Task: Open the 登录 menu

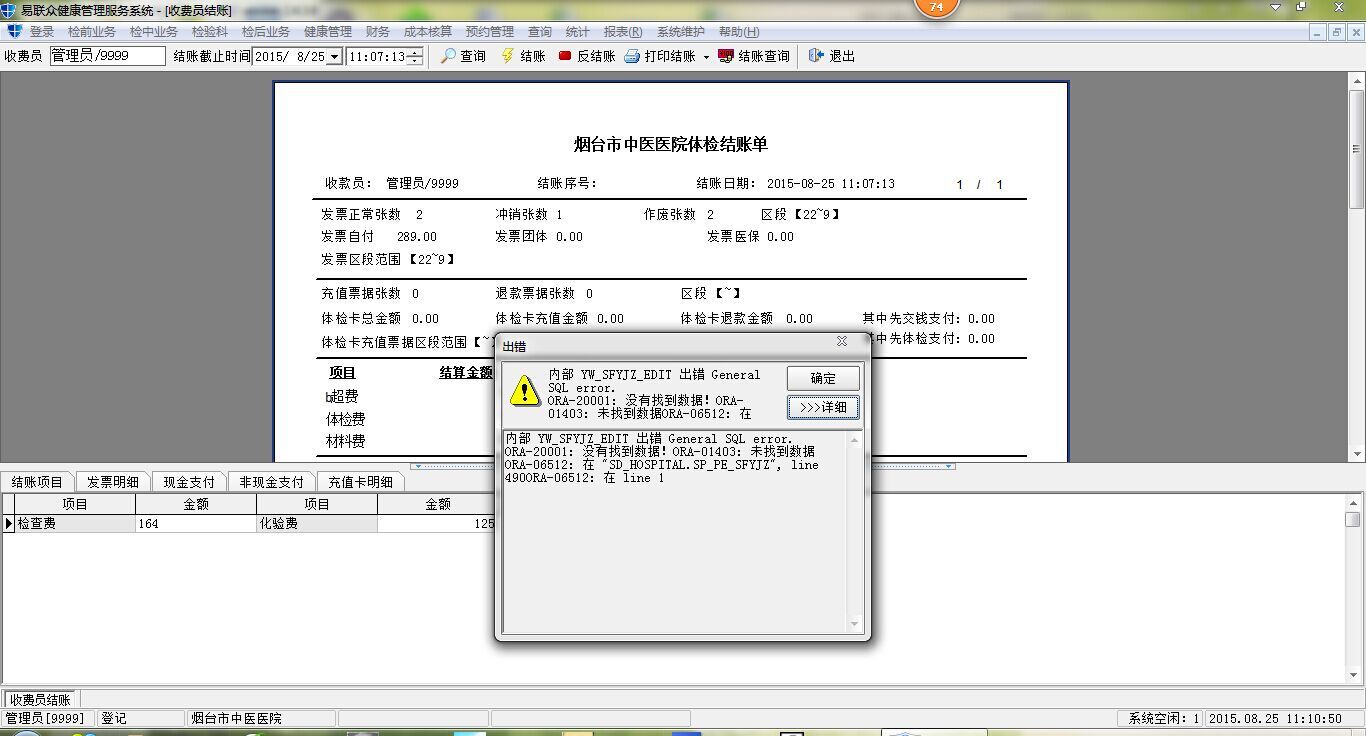Action: 41,32
